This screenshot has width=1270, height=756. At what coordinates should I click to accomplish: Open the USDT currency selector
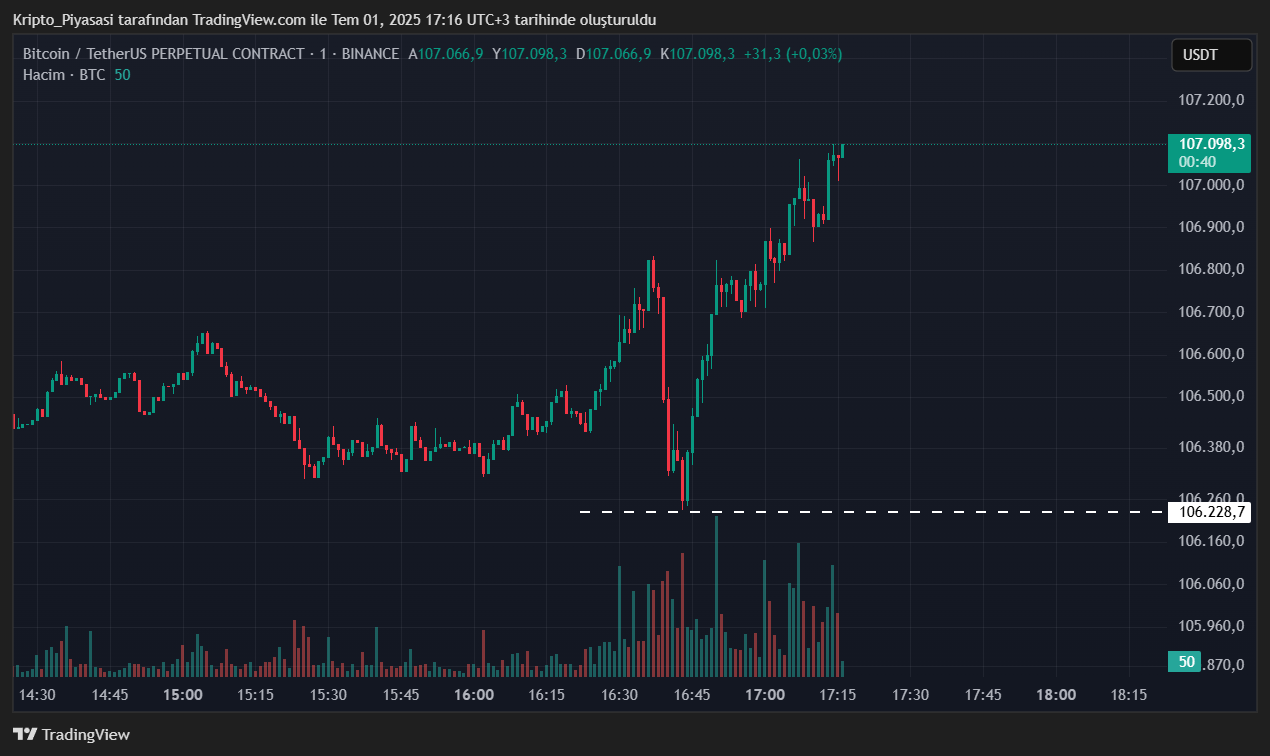1211,55
